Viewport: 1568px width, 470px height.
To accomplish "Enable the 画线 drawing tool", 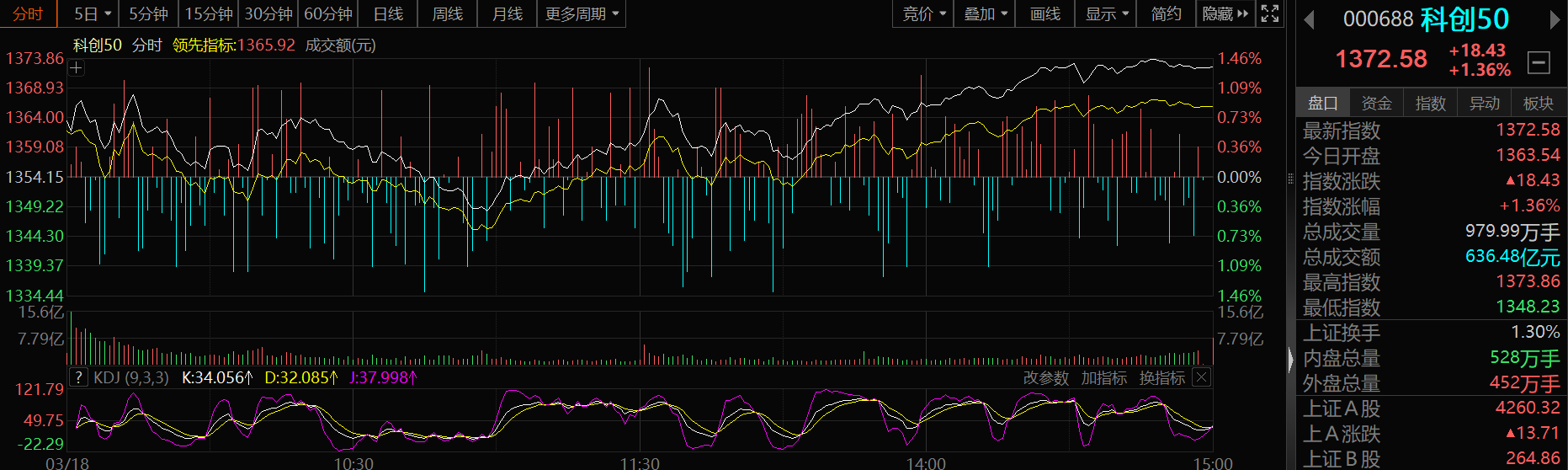I will click(1044, 13).
